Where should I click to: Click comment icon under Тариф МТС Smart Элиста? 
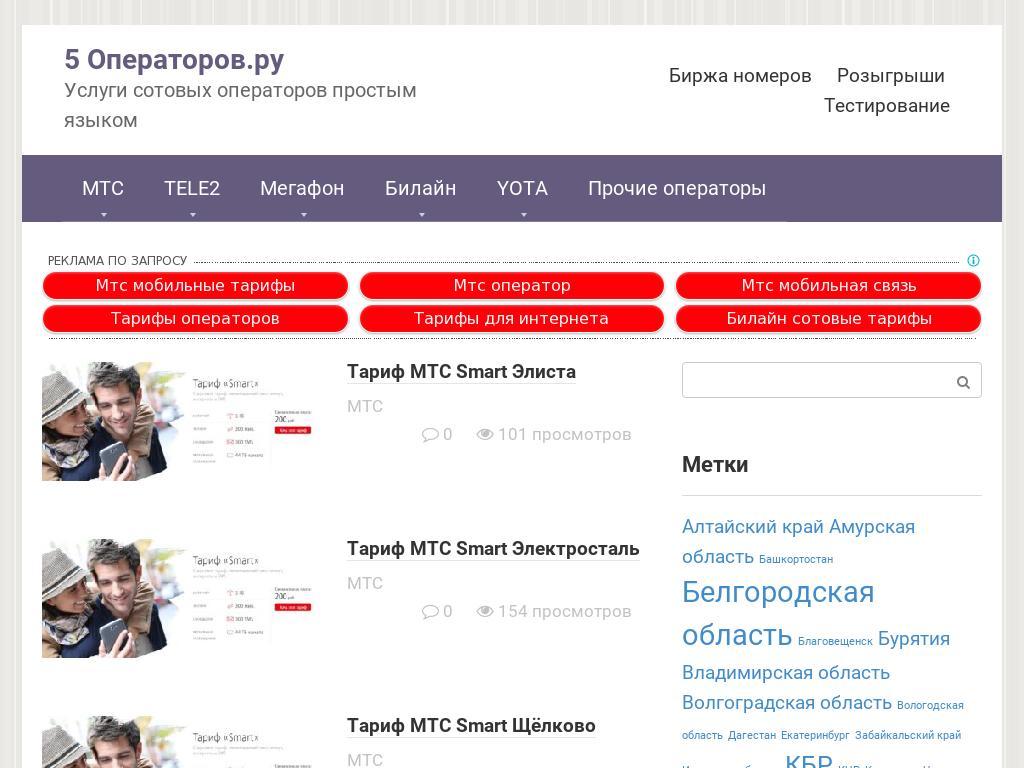click(x=430, y=435)
